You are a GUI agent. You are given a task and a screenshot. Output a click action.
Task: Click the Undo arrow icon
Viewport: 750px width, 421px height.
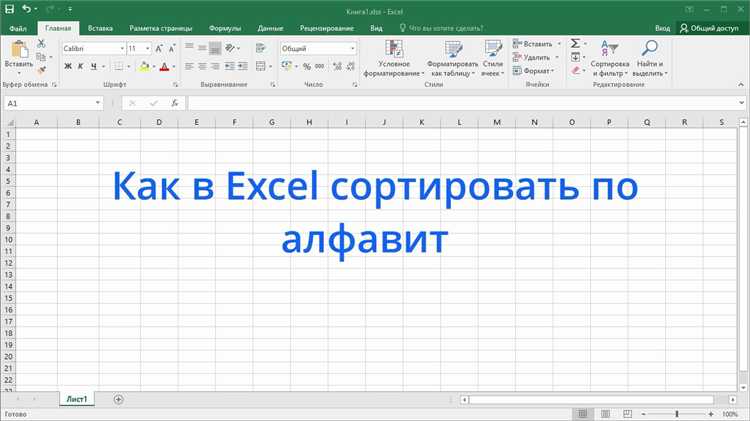[26, 9]
